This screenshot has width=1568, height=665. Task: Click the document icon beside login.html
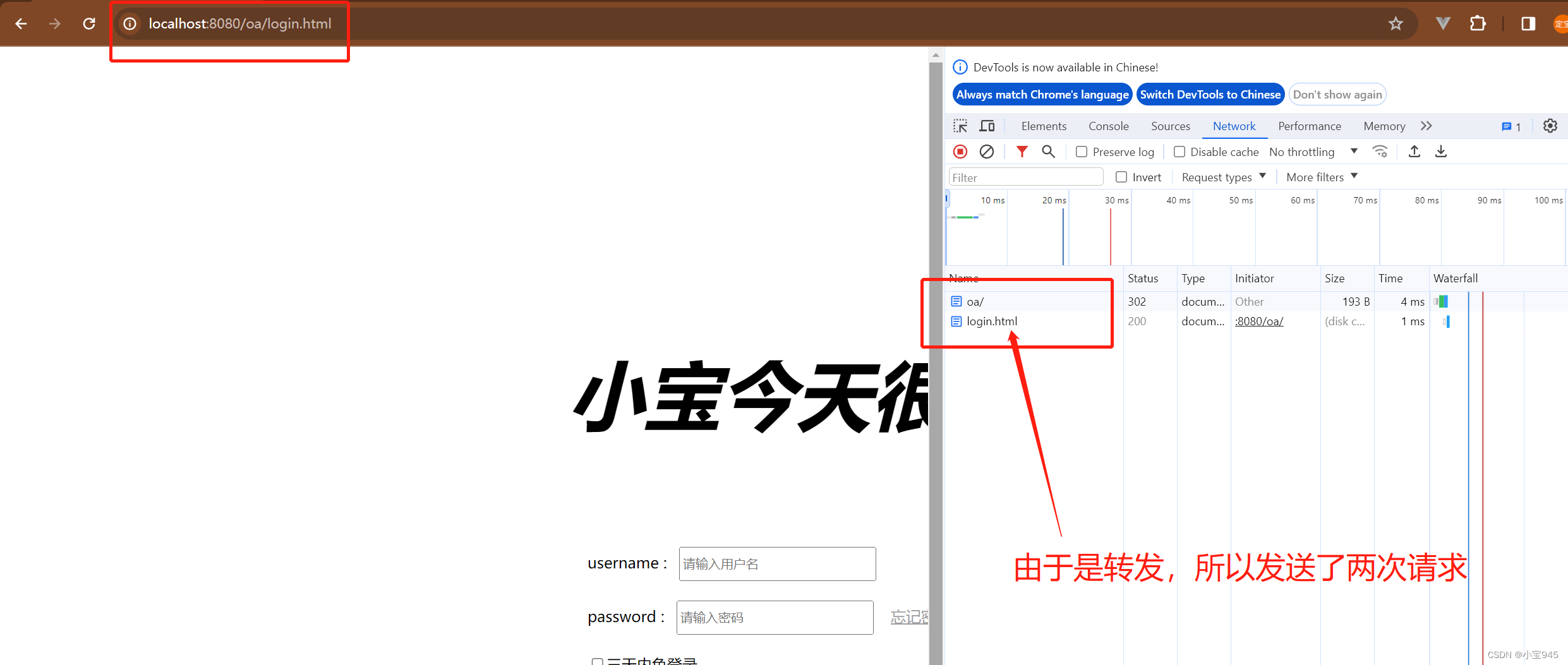[956, 321]
